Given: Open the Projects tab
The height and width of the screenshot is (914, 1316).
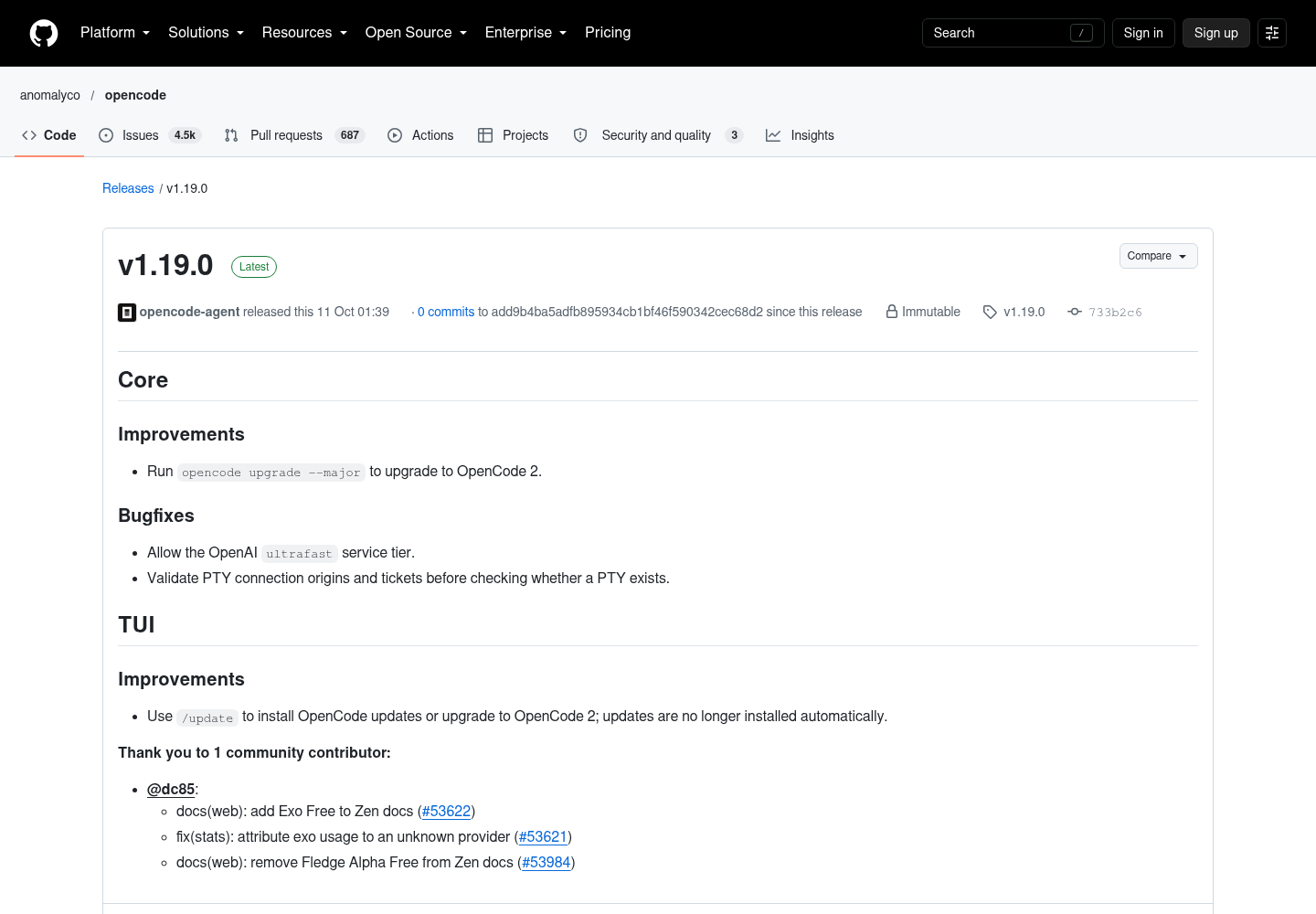Looking at the screenshot, I should click(x=513, y=135).
